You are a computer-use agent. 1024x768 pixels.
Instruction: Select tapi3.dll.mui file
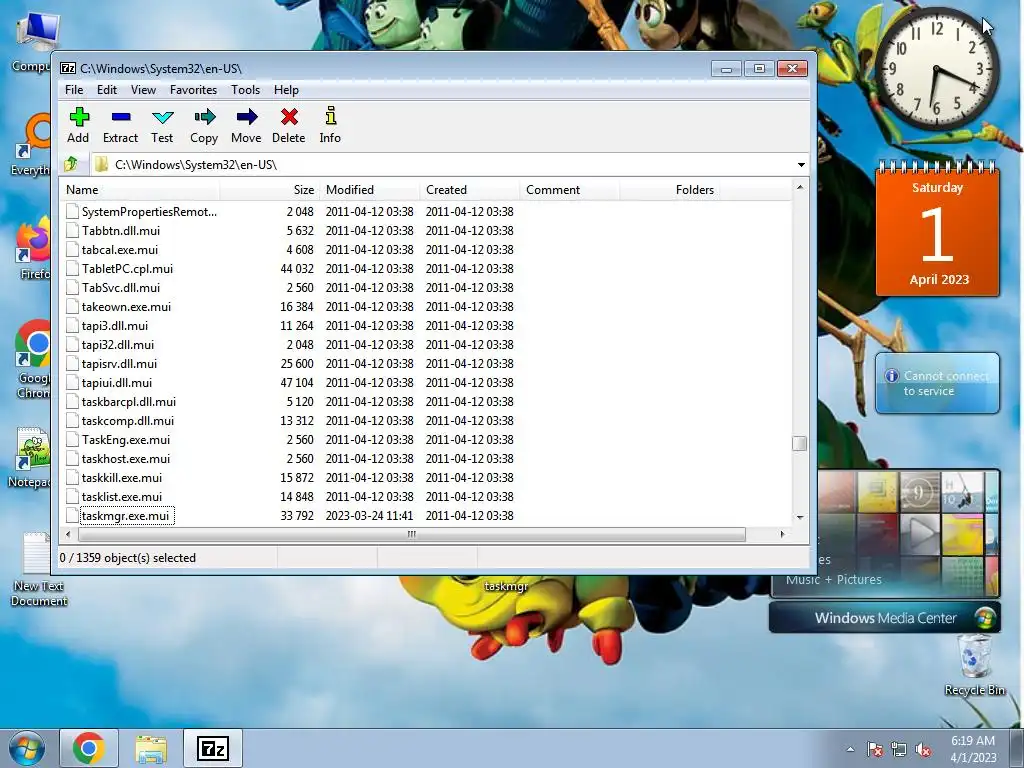[115, 325]
